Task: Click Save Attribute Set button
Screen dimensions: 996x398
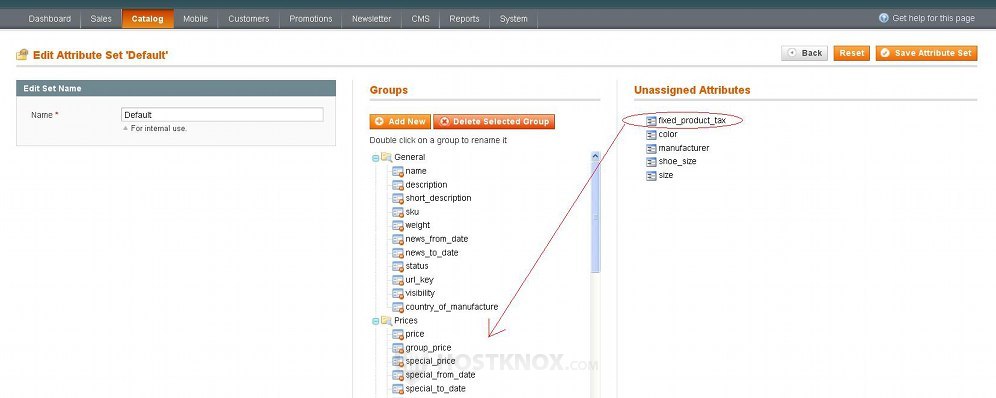Action: (926, 53)
